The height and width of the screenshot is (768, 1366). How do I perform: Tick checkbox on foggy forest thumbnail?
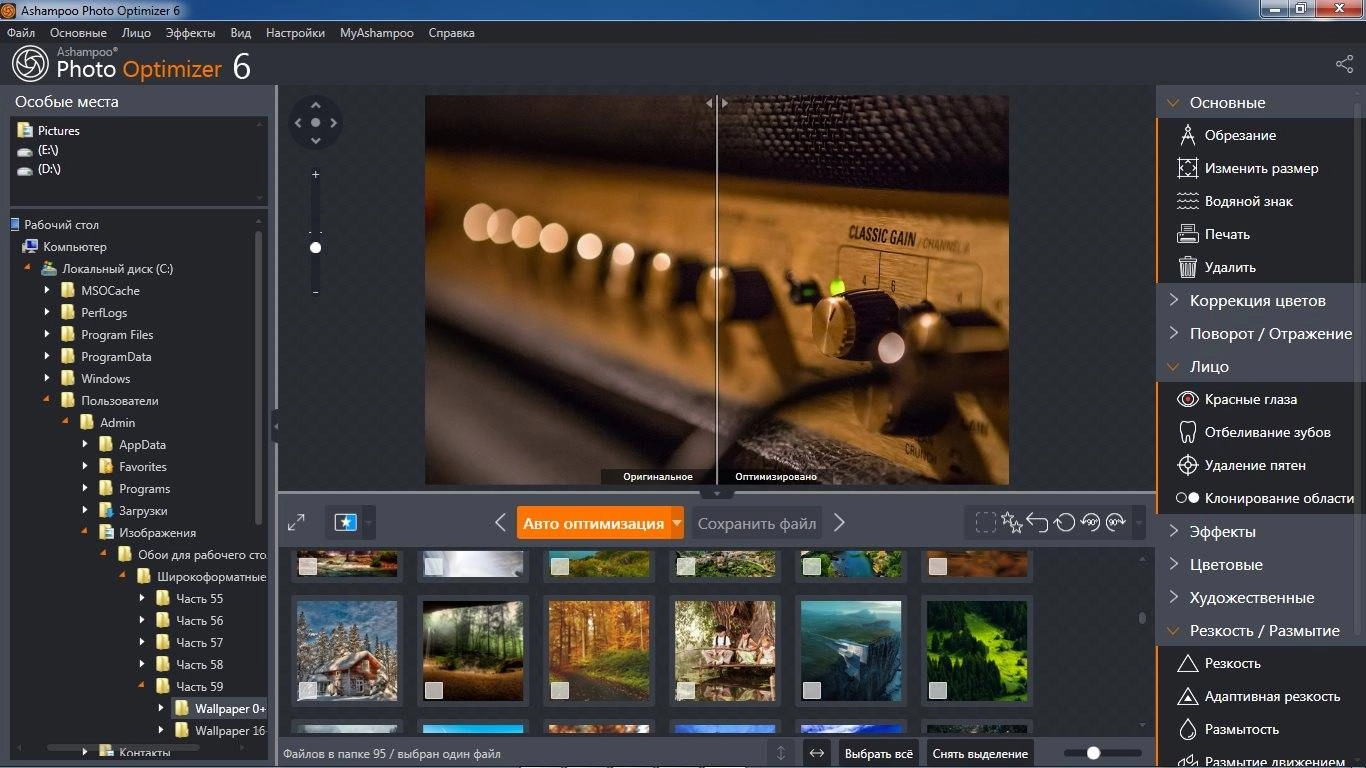click(434, 690)
